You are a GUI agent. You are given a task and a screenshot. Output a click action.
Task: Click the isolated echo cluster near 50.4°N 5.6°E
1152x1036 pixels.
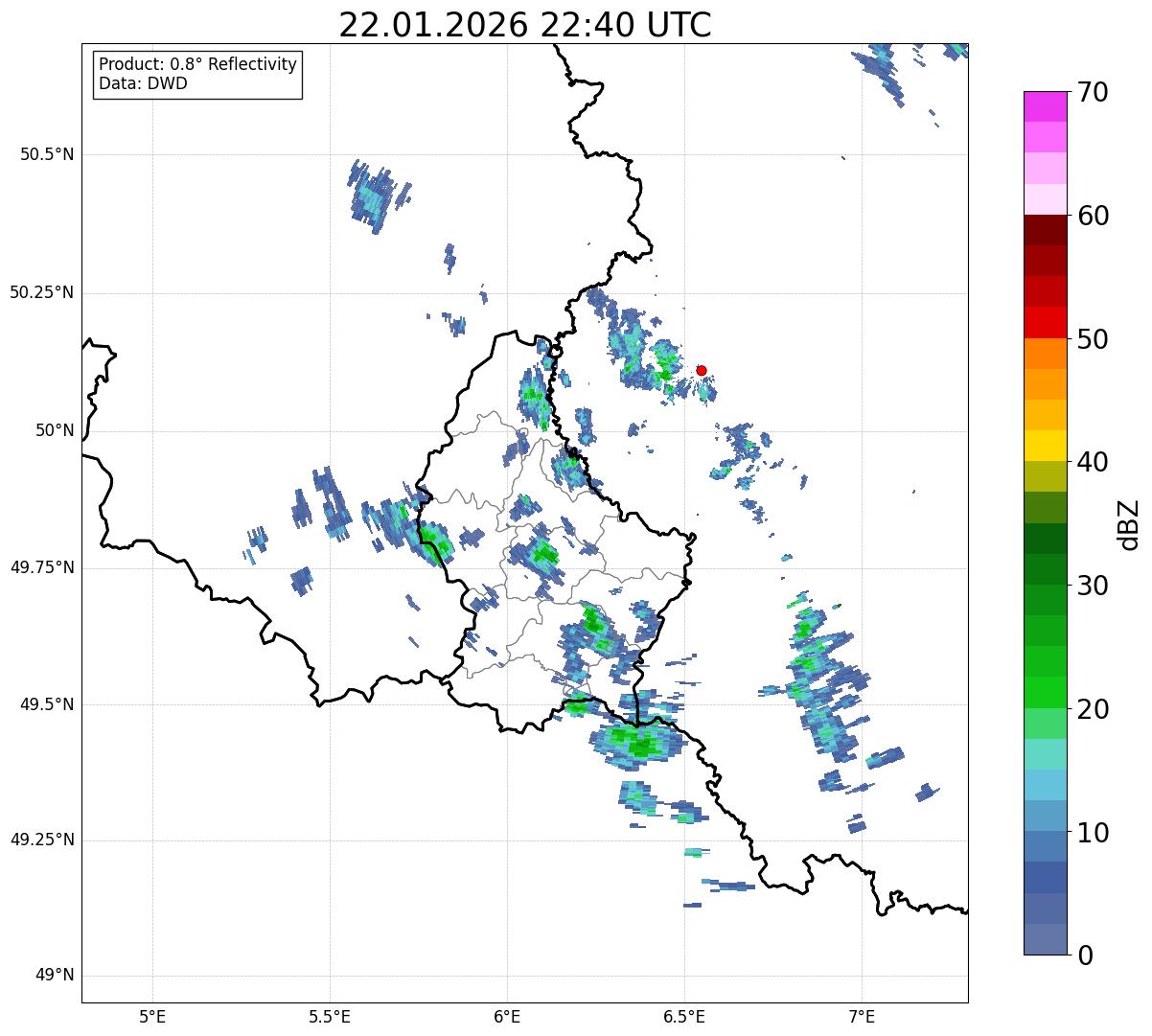point(377,196)
